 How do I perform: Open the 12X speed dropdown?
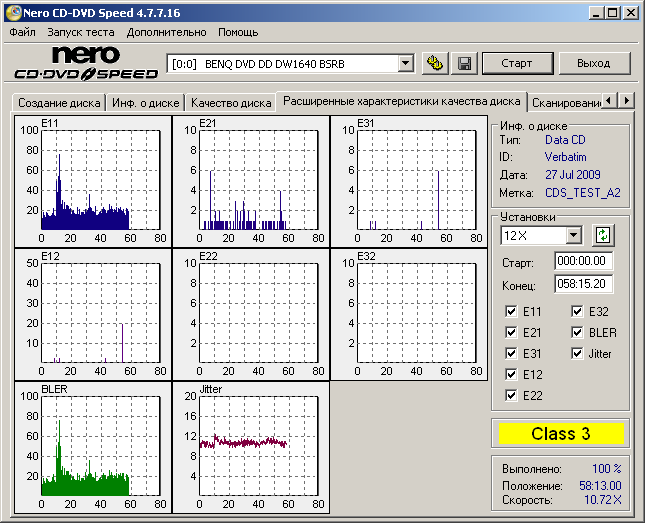tap(573, 235)
